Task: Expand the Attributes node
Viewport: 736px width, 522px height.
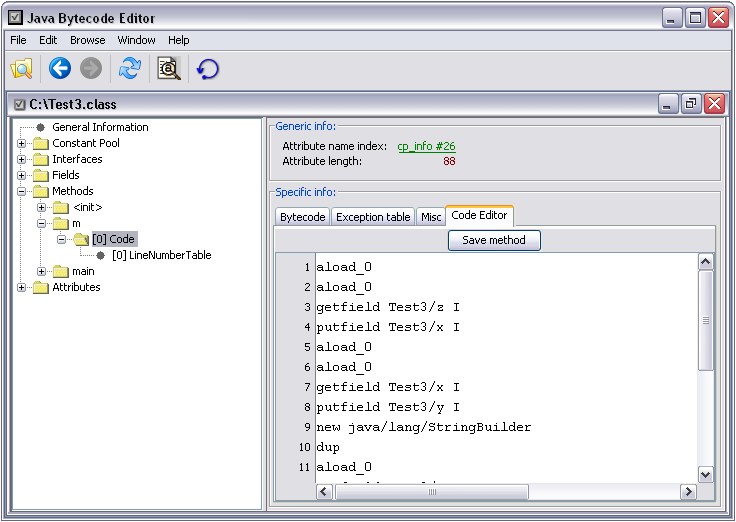Action: pos(21,287)
